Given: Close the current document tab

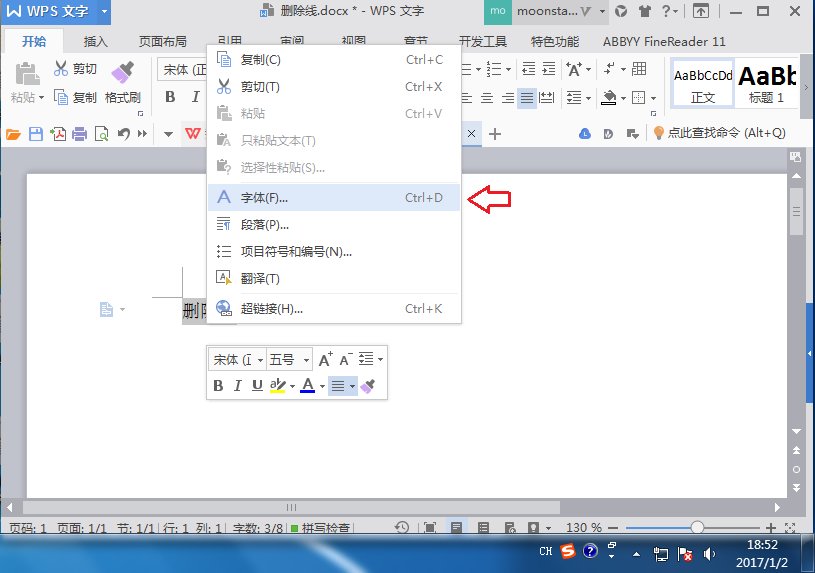Looking at the screenshot, I should (x=471, y=134).
